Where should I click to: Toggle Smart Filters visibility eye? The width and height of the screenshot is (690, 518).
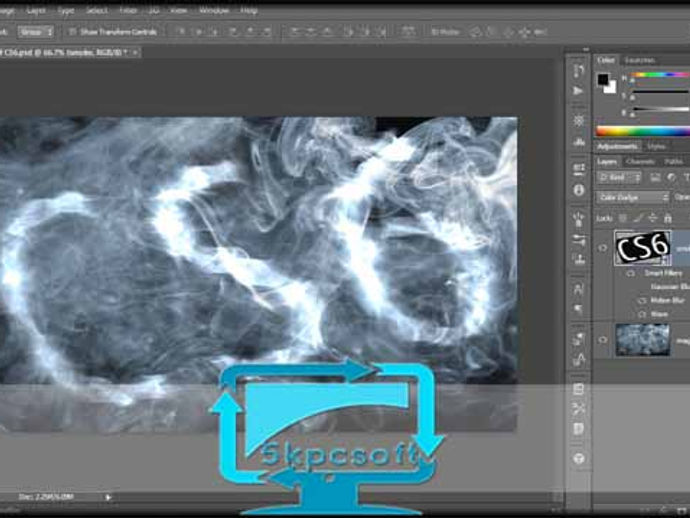[x=631, y=273]
